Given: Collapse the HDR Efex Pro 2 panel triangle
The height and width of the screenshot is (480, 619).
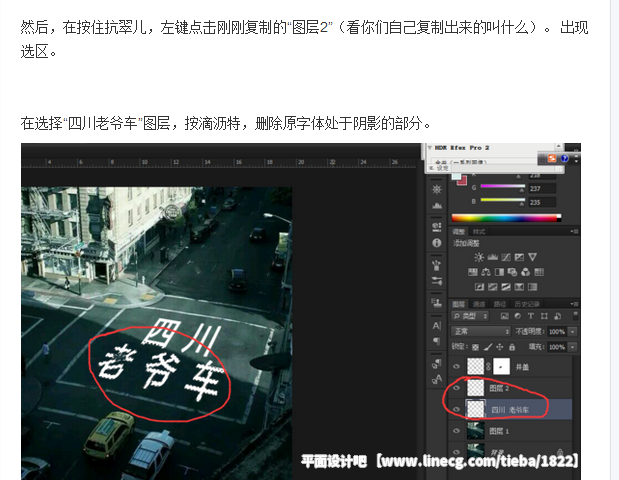Looking at the screenshot, I should (430, 147).
